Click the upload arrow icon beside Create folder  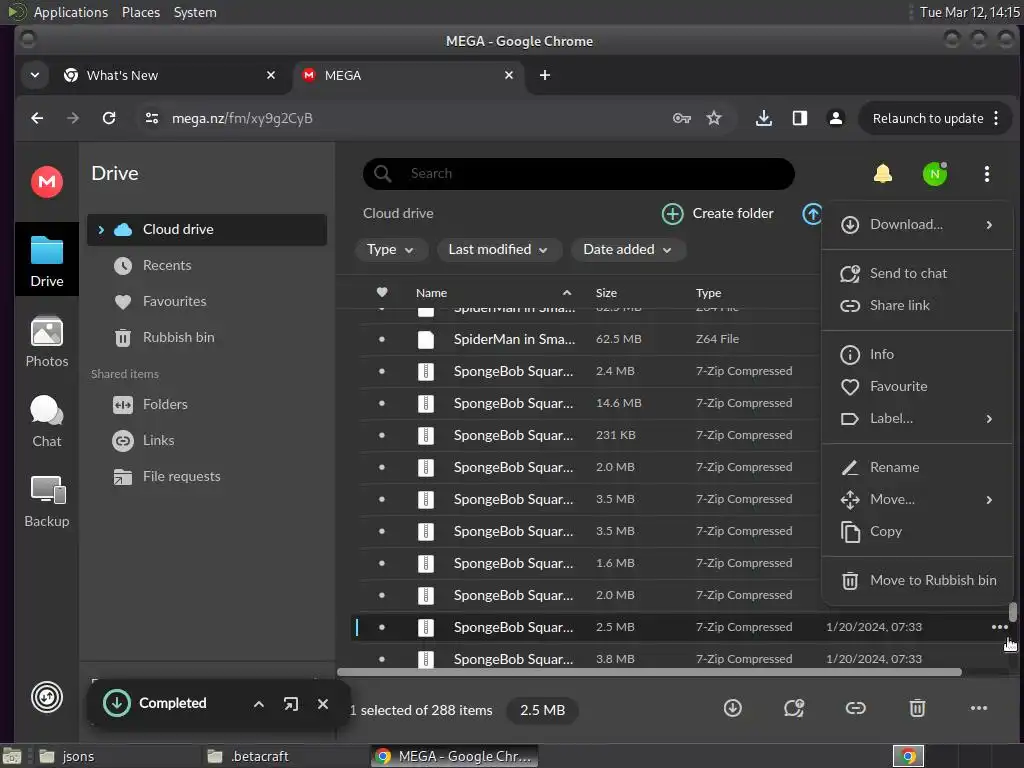[812, 214]
